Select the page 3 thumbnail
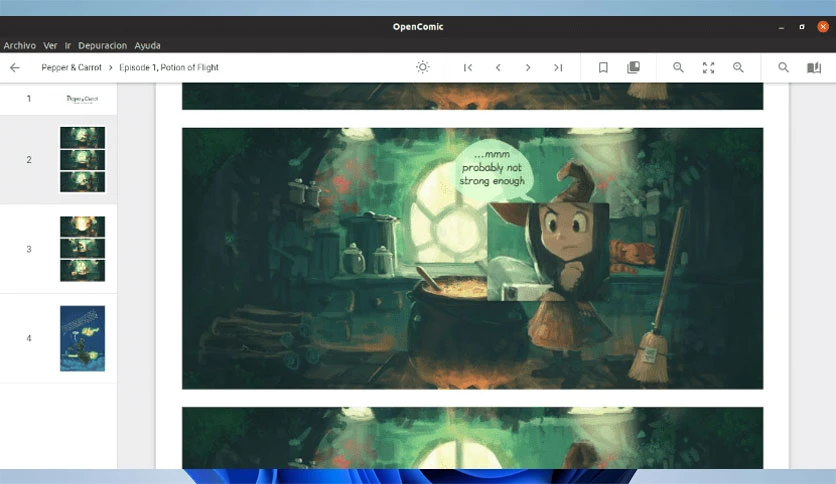Viewport: 836px width, 484px height. (82, 249)
